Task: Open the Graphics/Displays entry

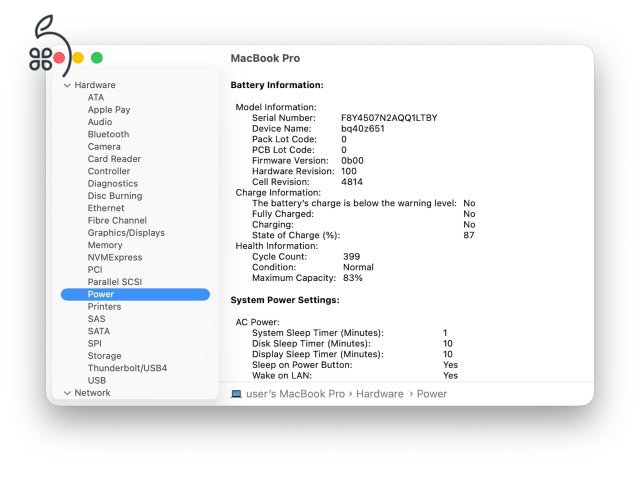Action: click(x=127, y=233)
